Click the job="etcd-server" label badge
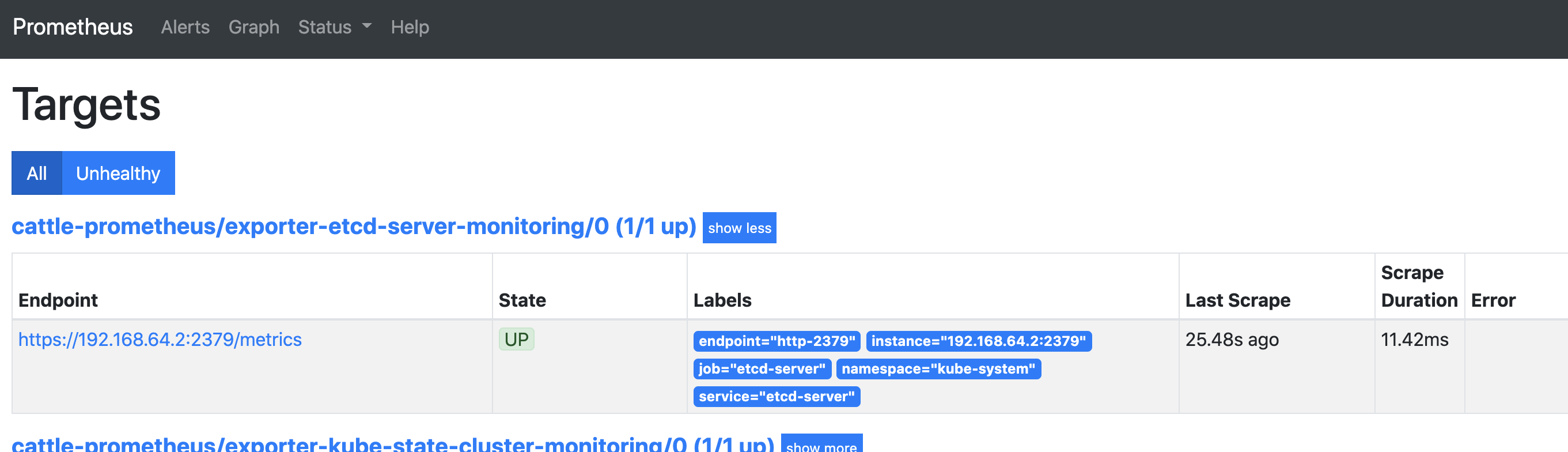The height and width of the screenshot is (452, 1568). coord(762,368)
